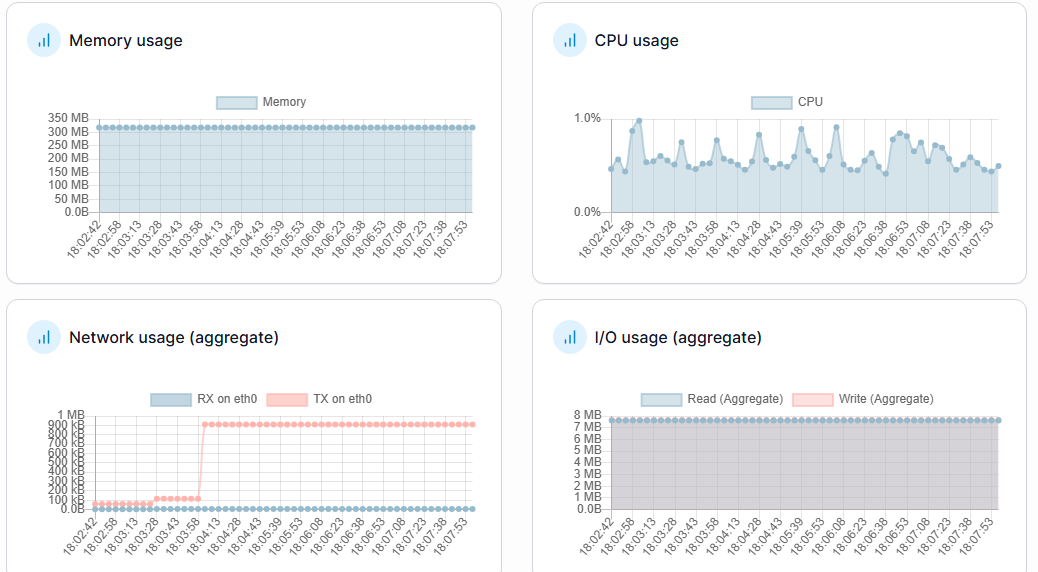The image size is (1038, 572).
Task: Click the last I/O read data point
Action: (x=998, y=420)
